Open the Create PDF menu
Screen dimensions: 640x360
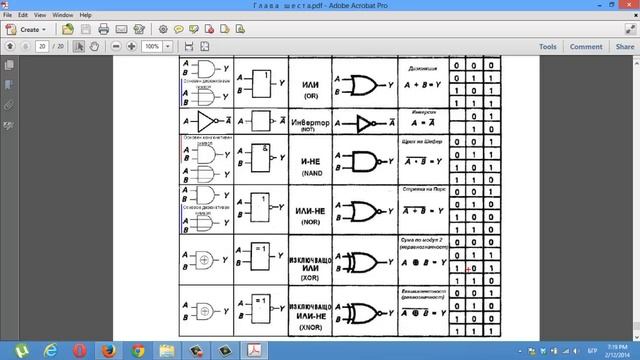pos(26,29)
